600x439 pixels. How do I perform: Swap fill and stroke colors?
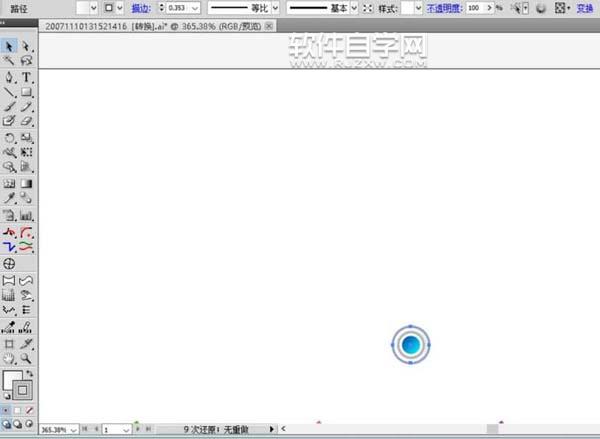click(x=29, y=374)
